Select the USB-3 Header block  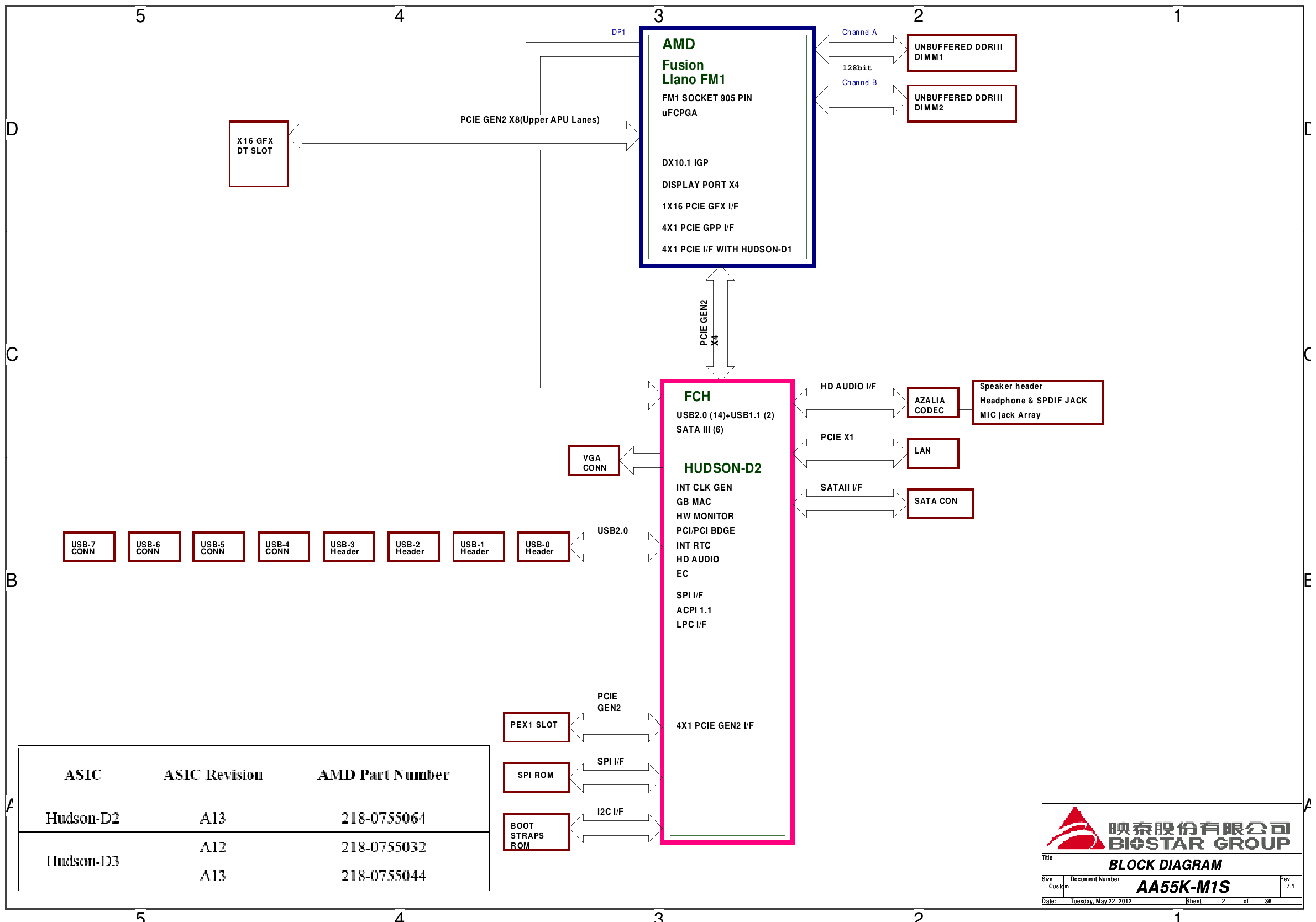coord(349,547)
